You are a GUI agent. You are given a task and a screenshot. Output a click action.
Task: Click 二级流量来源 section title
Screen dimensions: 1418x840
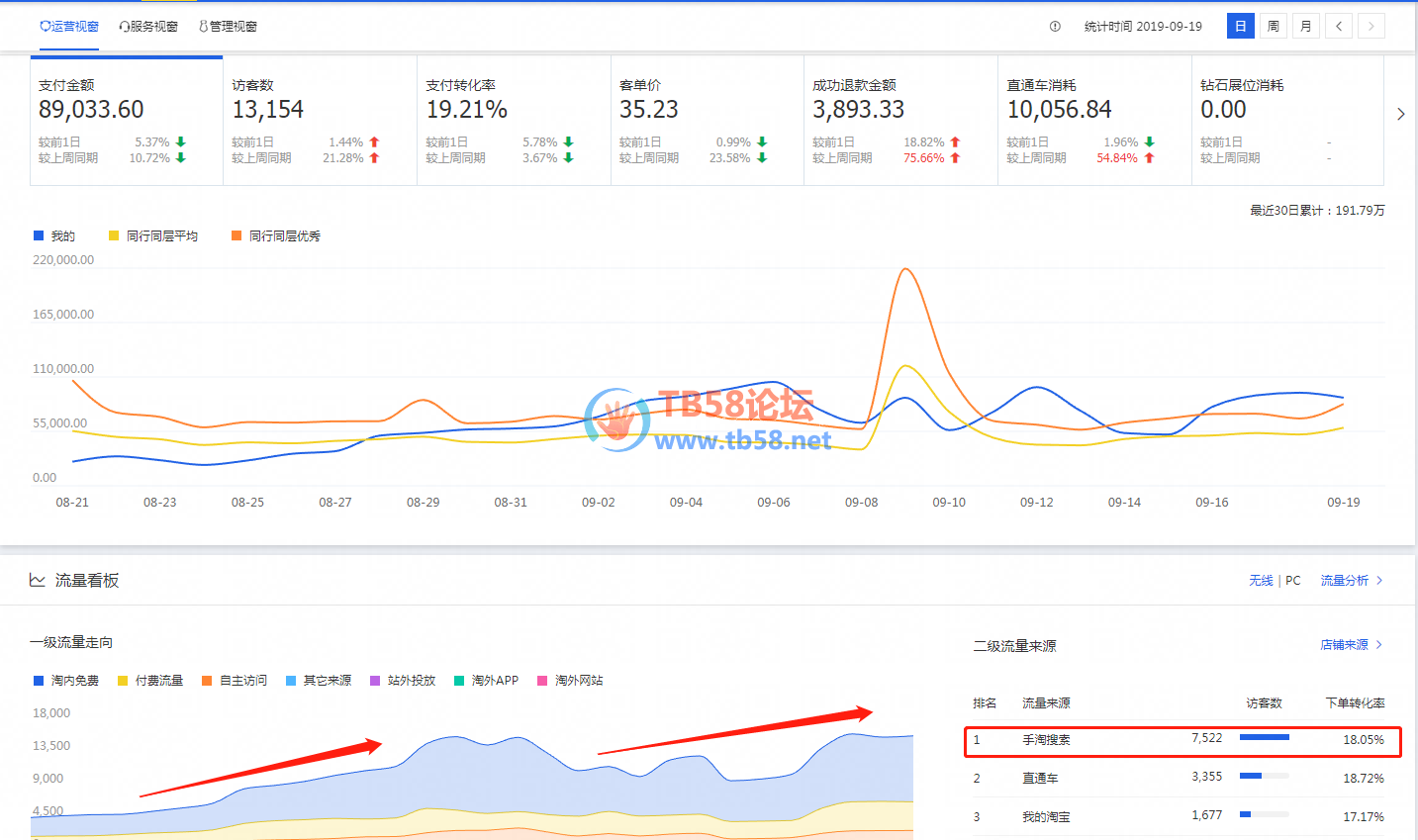click(x=1014, y=646)
